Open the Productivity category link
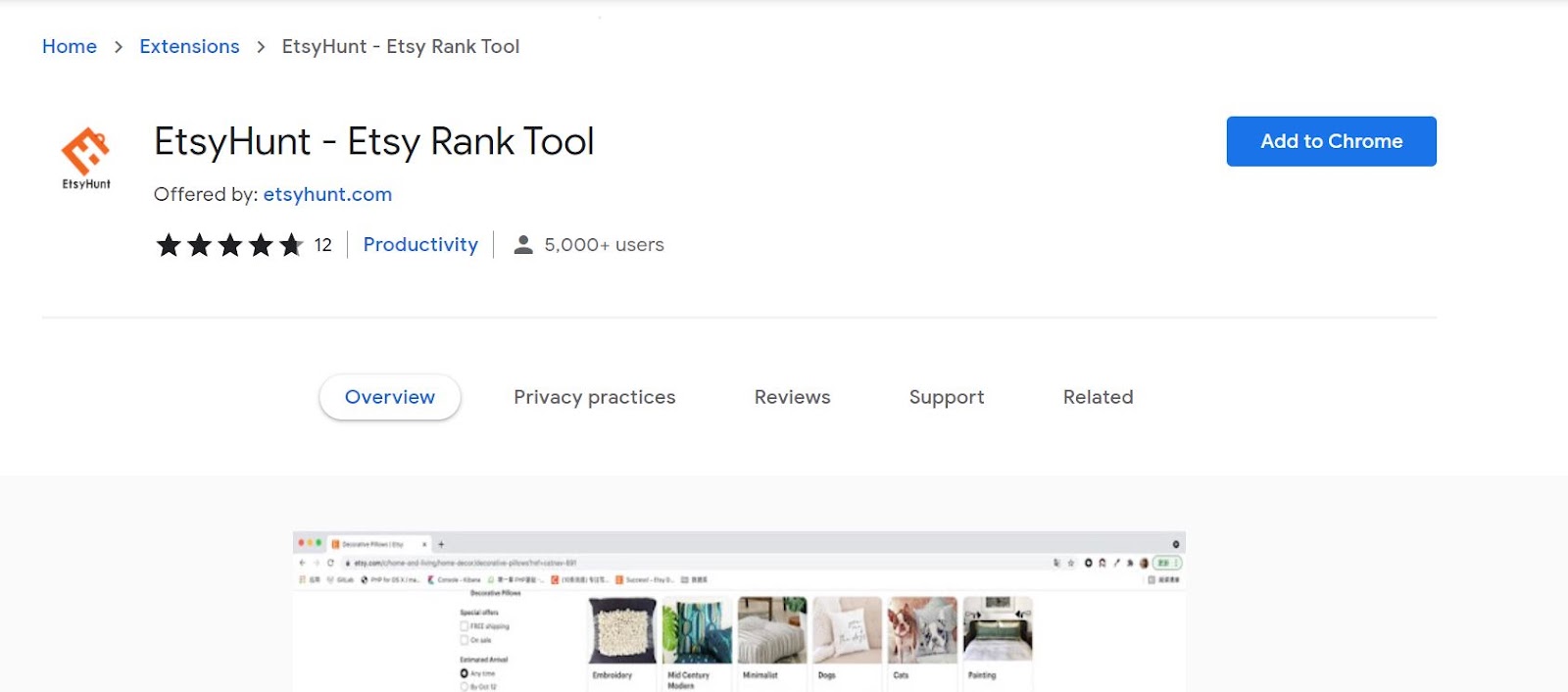 [x=420, y=245]
